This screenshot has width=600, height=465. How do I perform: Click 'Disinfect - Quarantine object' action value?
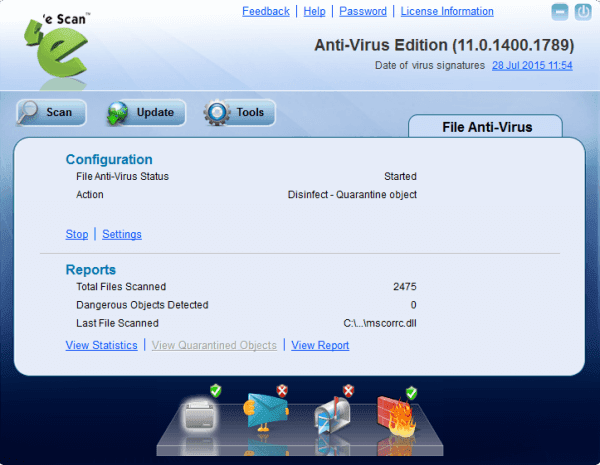(x=352, y=195)
